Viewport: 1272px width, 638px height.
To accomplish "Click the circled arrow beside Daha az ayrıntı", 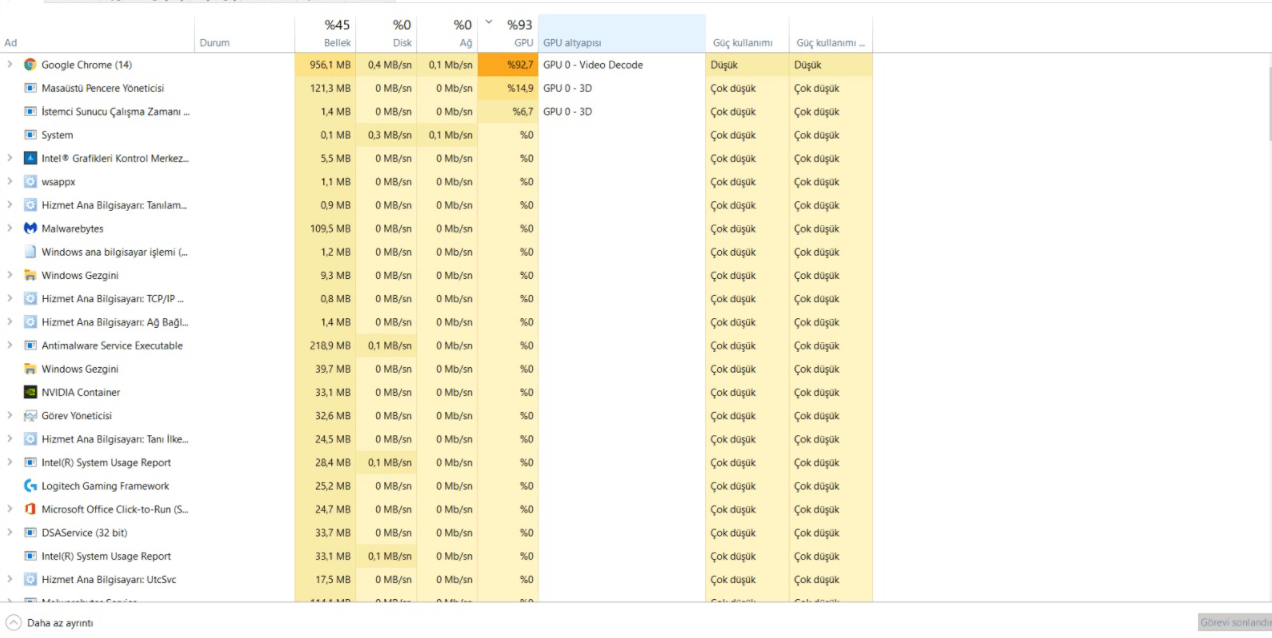I will point(14,622).
